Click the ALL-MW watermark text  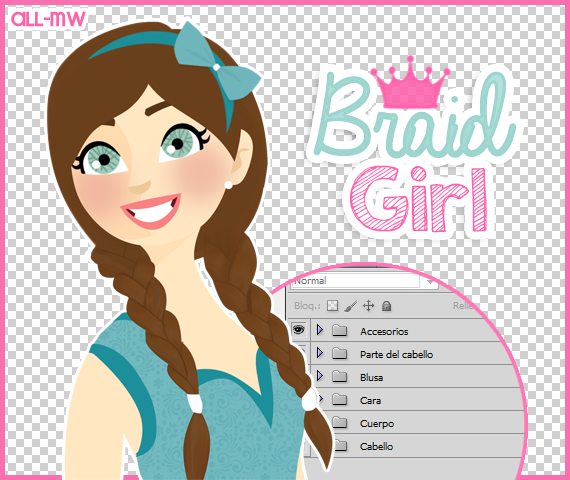48,19
